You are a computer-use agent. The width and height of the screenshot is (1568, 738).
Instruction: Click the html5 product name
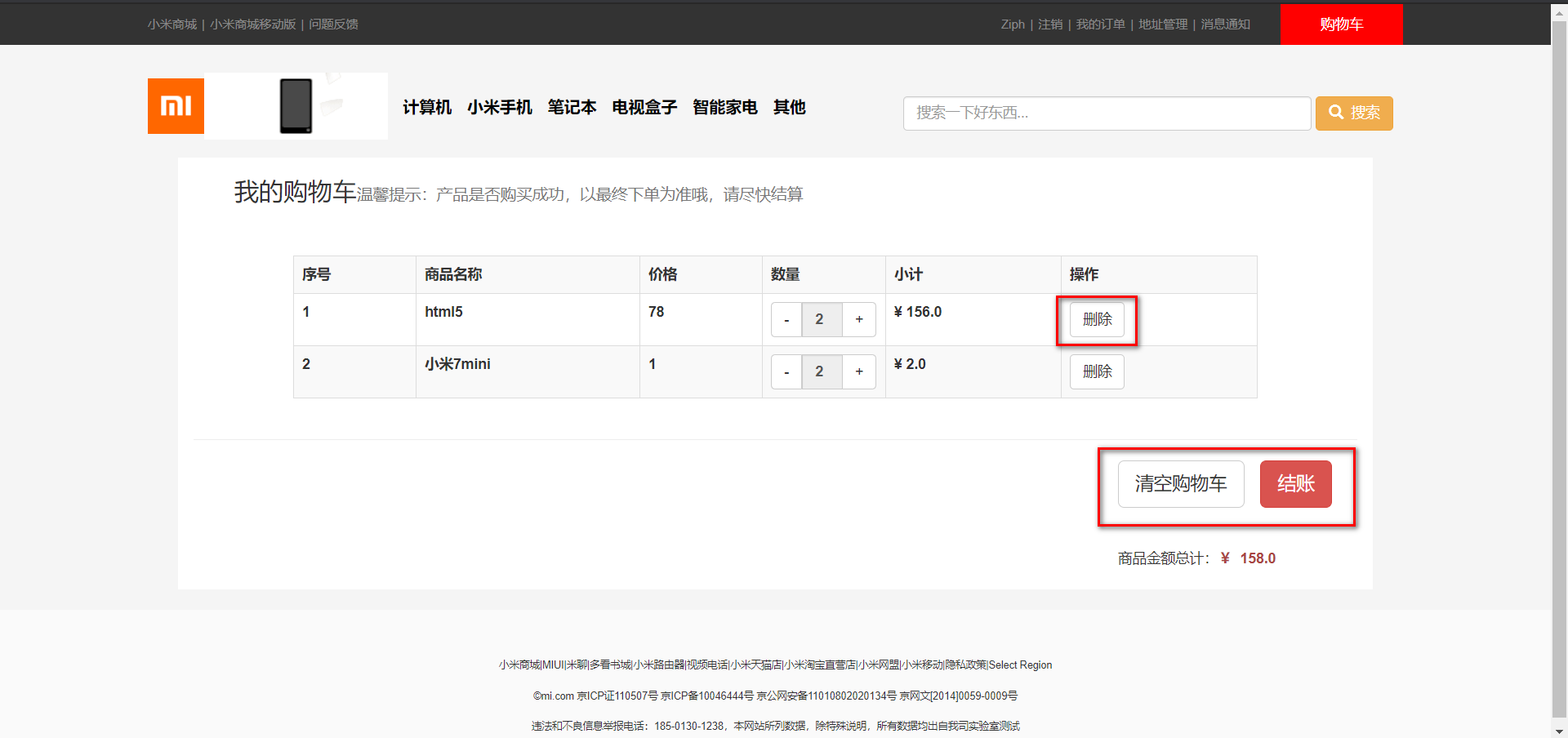tap(443, 312)
